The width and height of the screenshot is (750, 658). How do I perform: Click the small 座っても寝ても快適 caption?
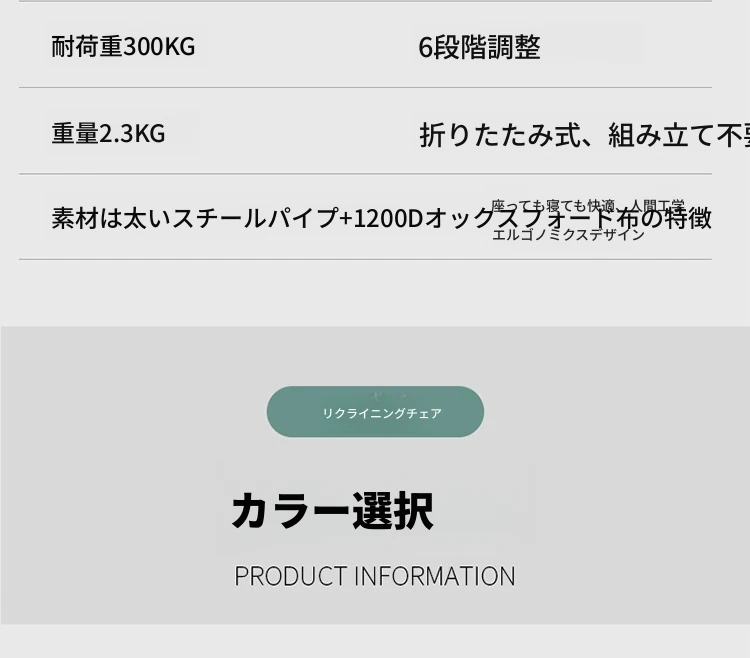coord(553,206)
